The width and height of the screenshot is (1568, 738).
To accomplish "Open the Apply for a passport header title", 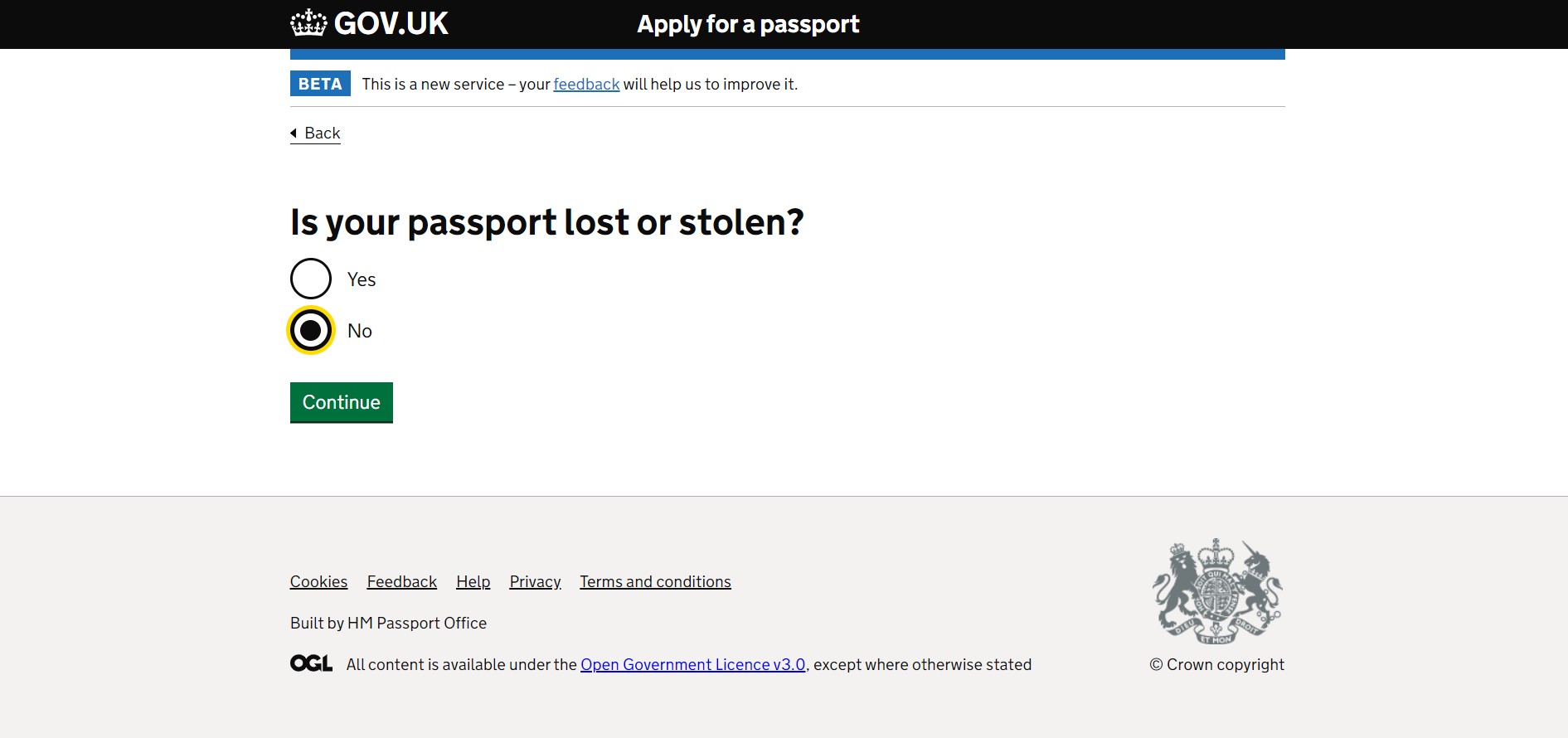I will (x=748, y=24).
